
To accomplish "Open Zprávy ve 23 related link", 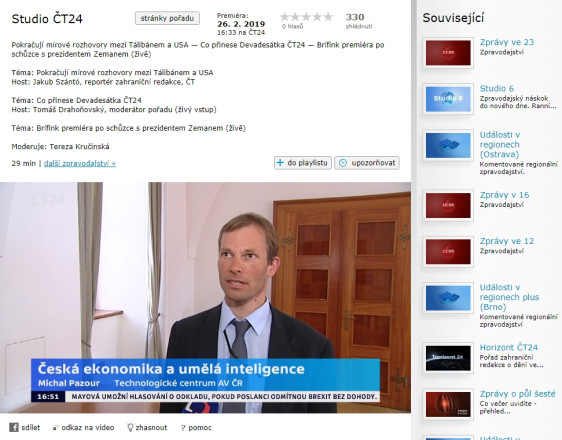I will (507, 42).
